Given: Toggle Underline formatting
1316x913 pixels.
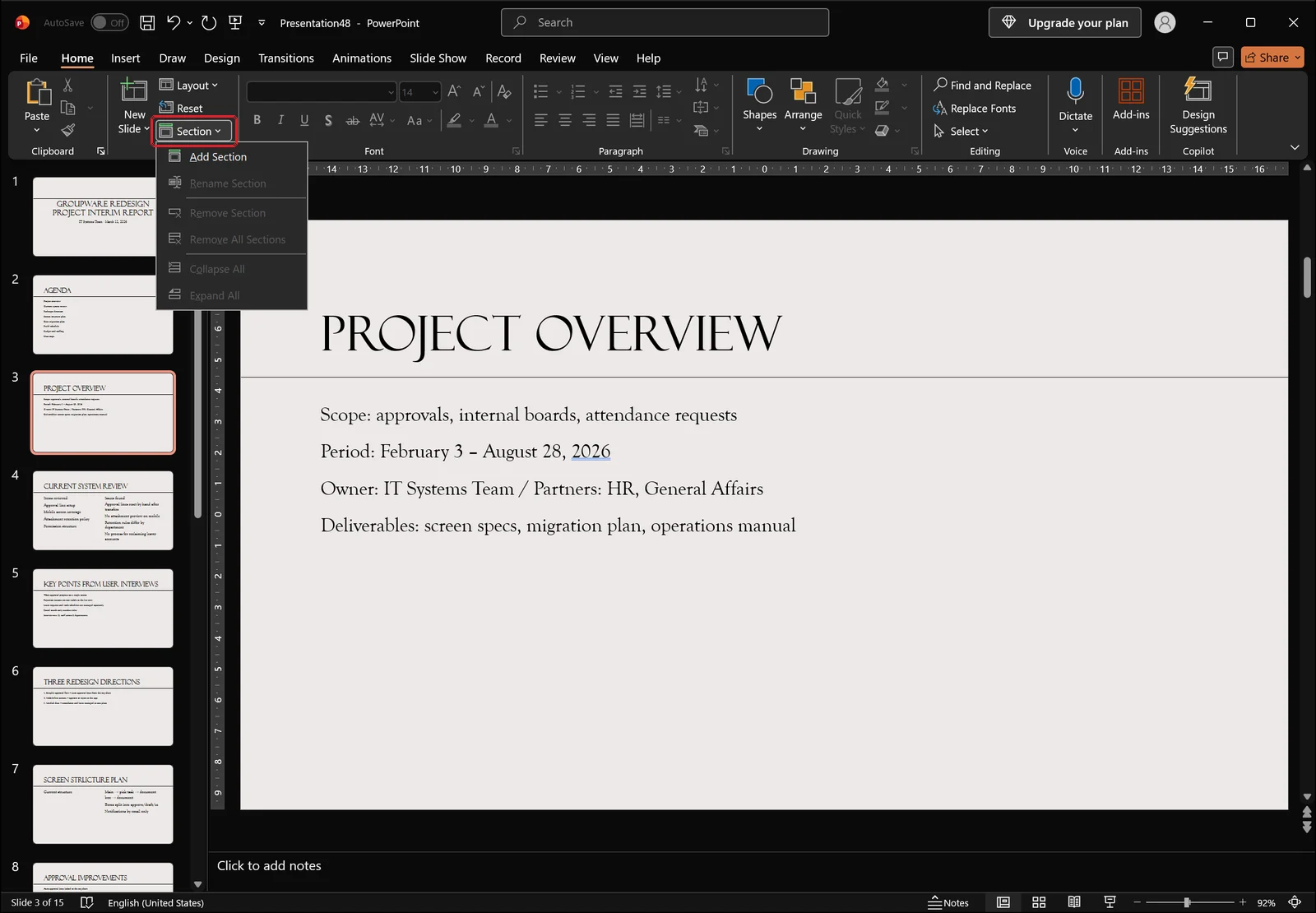Looking at the screenshot, I should [304, 120].
